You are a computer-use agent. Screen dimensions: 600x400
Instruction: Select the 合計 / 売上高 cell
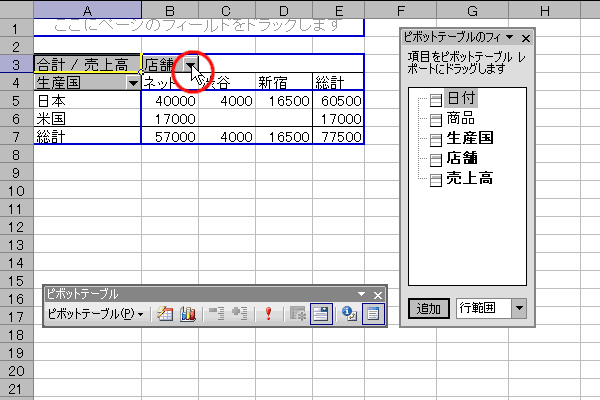[x=87, y=64]
